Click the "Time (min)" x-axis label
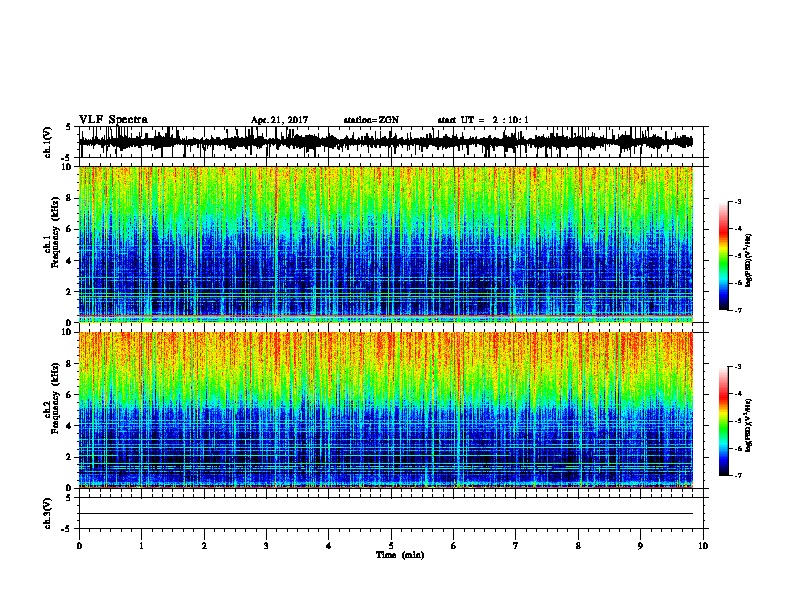This screenshot has width=792, height=612. pyautogui.click(x=400, y=555)
